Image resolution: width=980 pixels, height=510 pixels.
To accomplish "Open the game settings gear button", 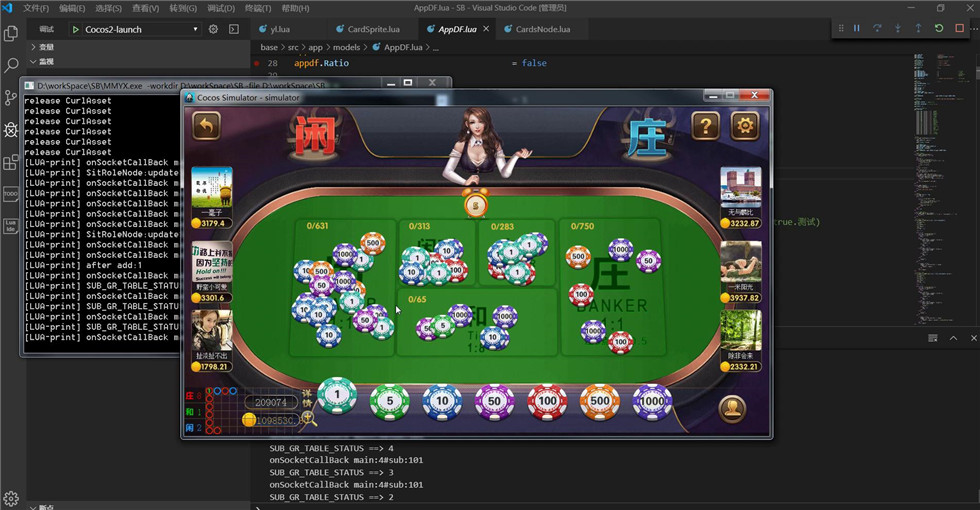I will point(745,126).
